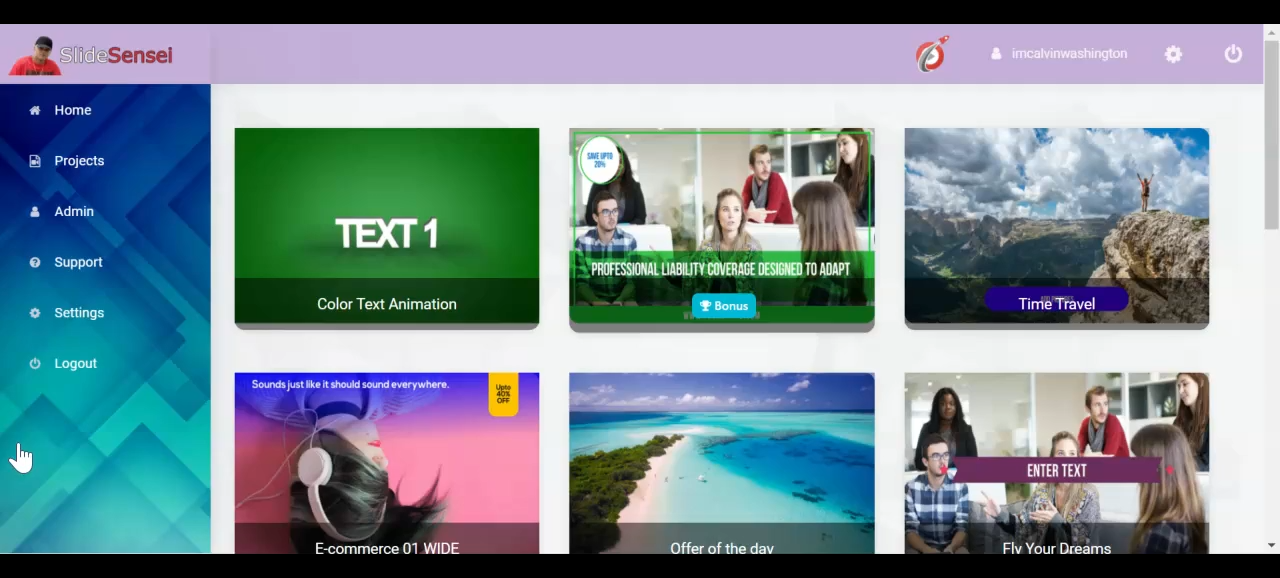1280x578 pixels.
Task: Click the blue Bonus badge button
Action: point(724,306)
